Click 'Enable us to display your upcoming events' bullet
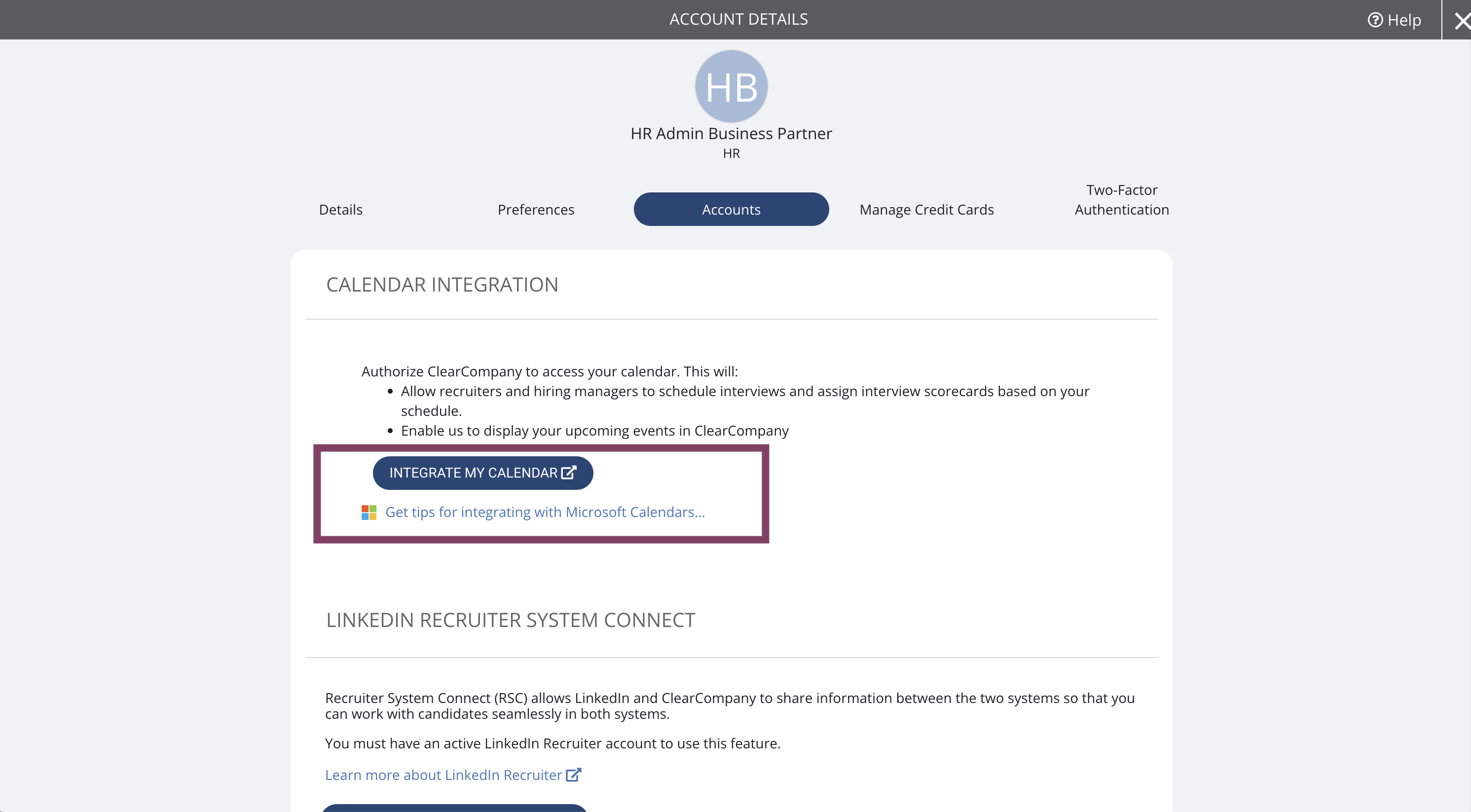 (x=594, y=431)
